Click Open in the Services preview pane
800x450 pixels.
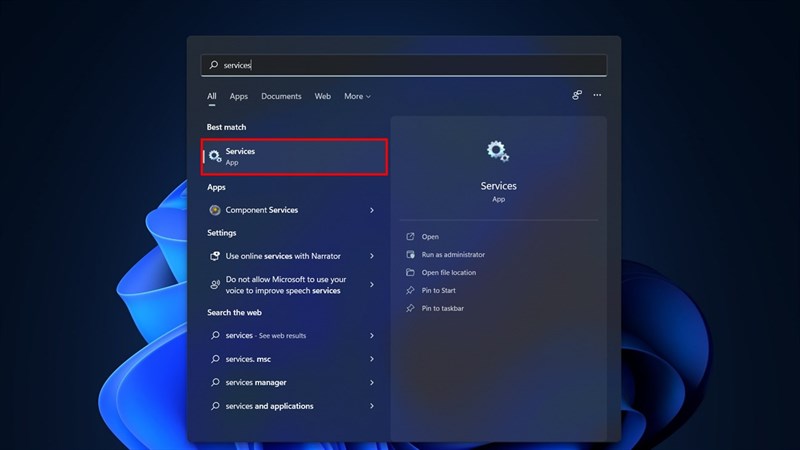tap(430, 236)
